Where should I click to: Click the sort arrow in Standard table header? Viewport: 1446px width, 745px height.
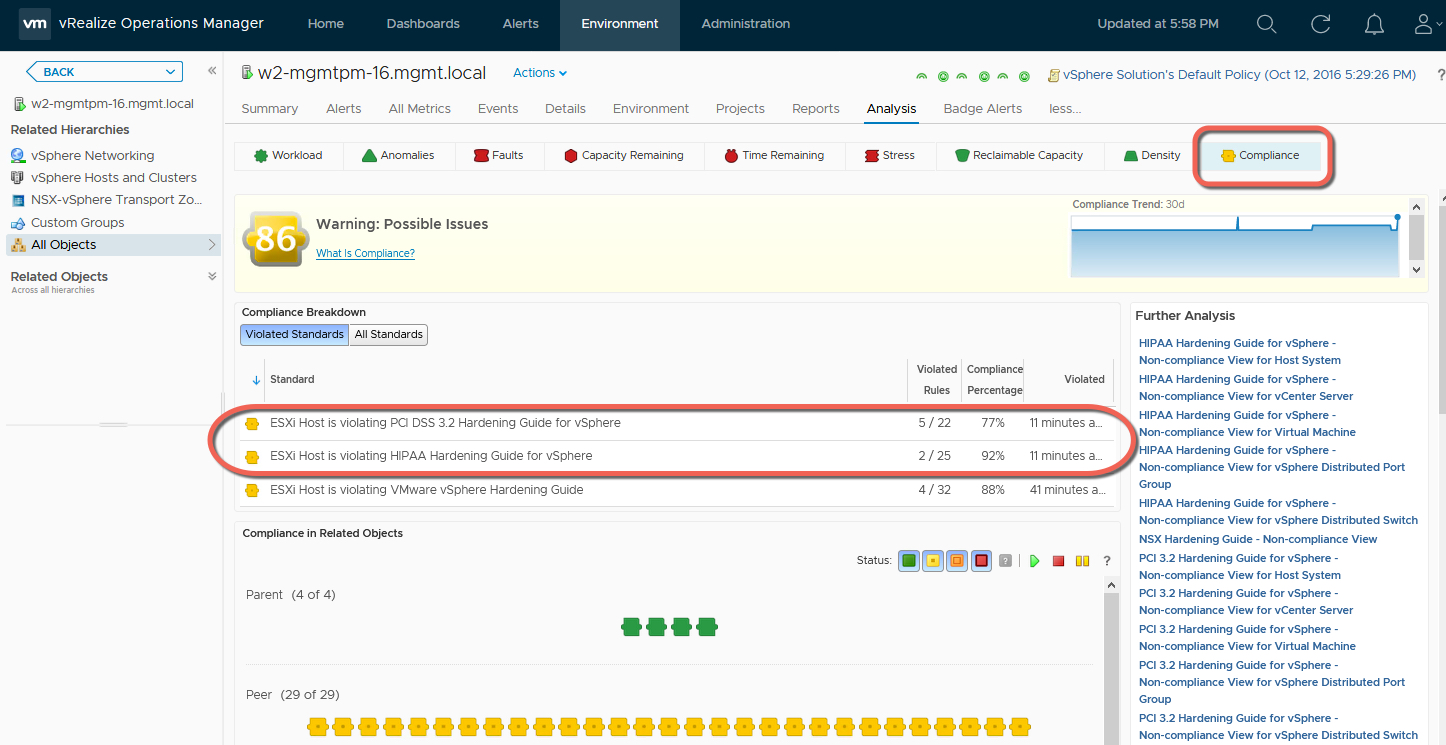point(256,380)
